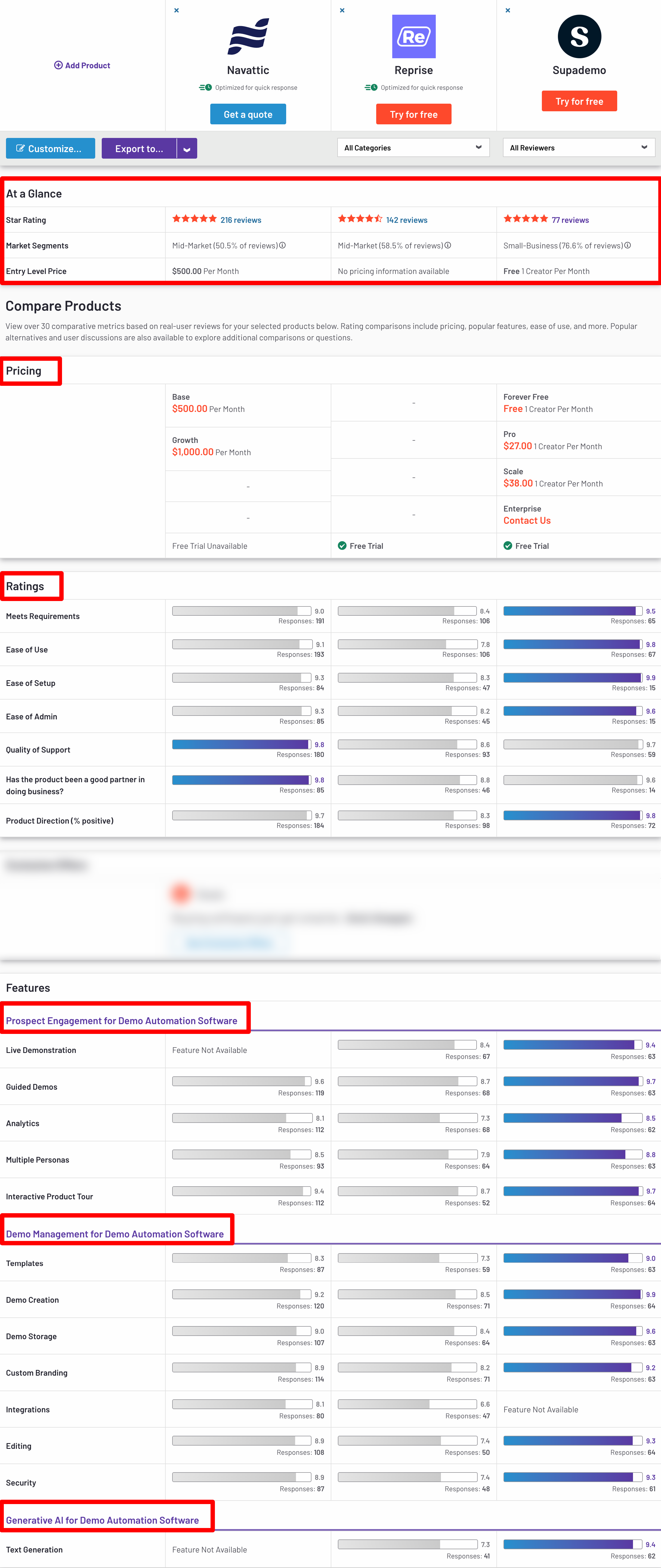The height and width of the screenshot is (1568, 661).
Task: Click the quick response icon under Navattic
Action: [x=205, y=88]
